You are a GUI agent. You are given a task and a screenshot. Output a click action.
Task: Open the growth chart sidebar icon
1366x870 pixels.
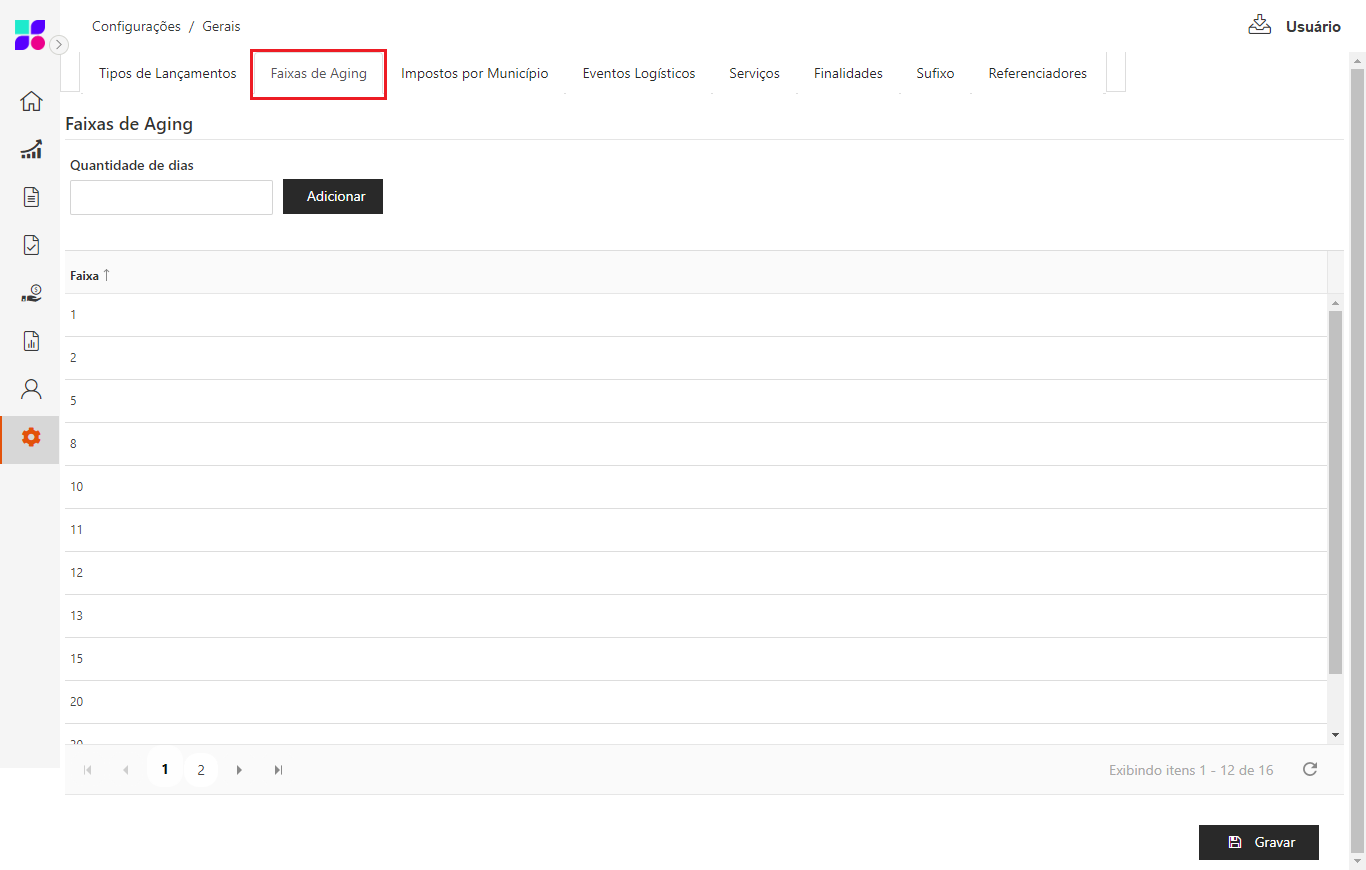[x=31, y=150]
